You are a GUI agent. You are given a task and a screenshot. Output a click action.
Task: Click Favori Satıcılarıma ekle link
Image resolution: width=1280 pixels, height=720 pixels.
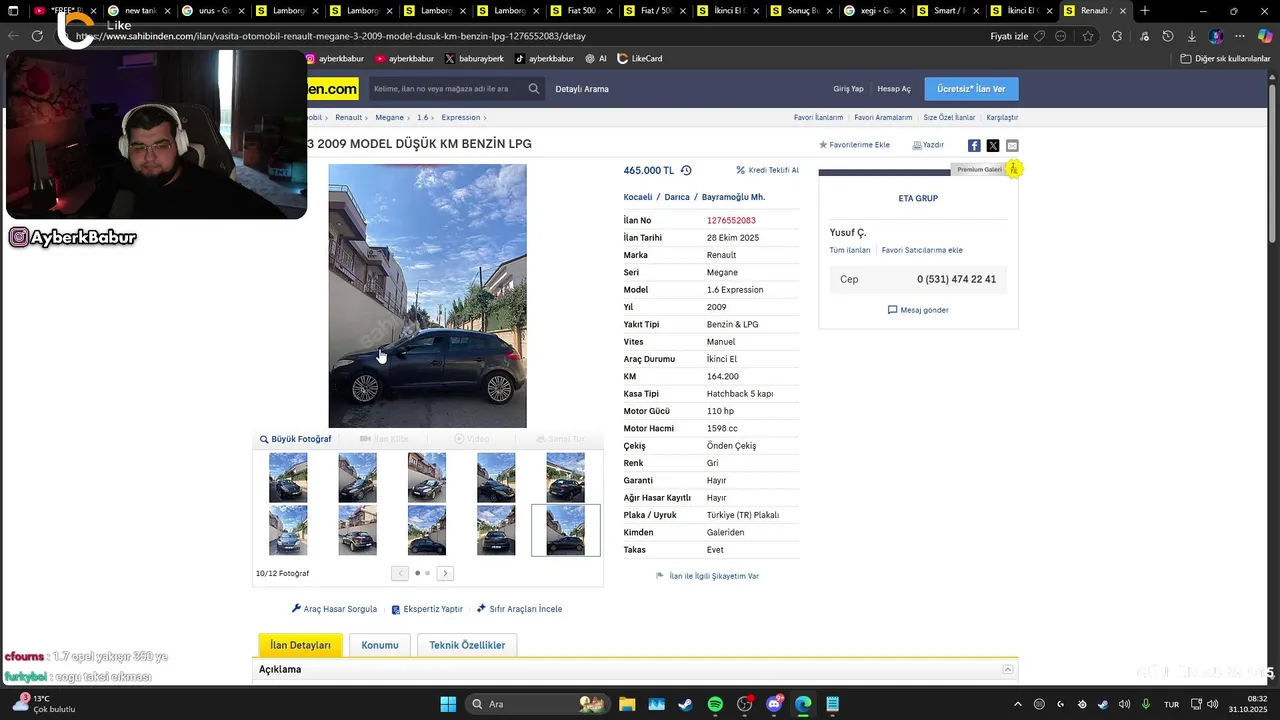point(922,250)
